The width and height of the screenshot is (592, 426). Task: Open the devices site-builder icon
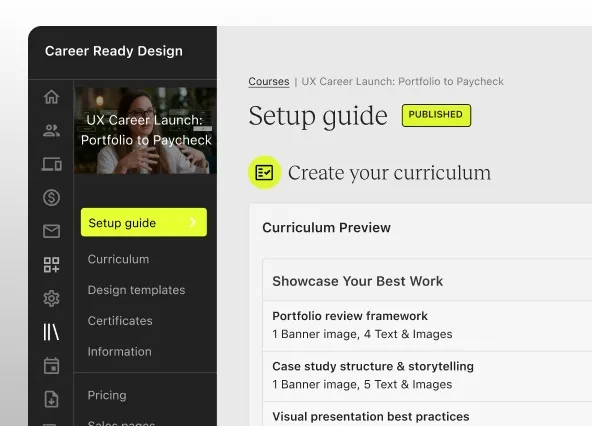[x=51, y=164]
